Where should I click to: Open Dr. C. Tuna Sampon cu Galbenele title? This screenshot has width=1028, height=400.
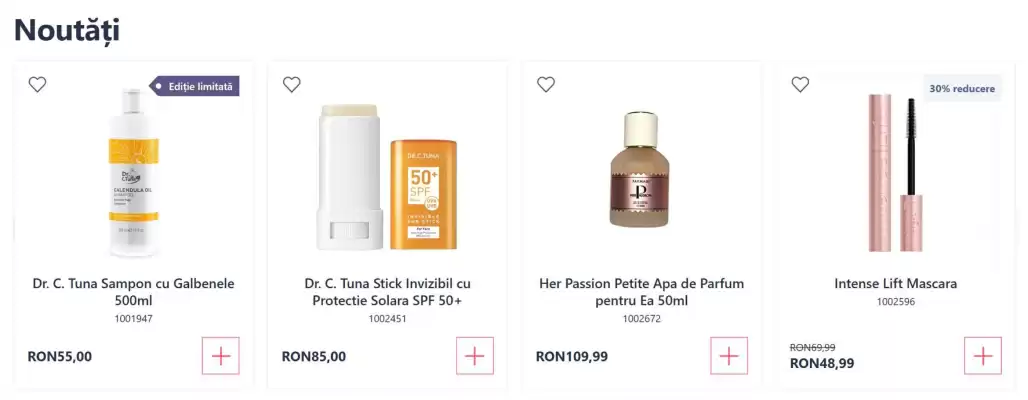[133, 292]
